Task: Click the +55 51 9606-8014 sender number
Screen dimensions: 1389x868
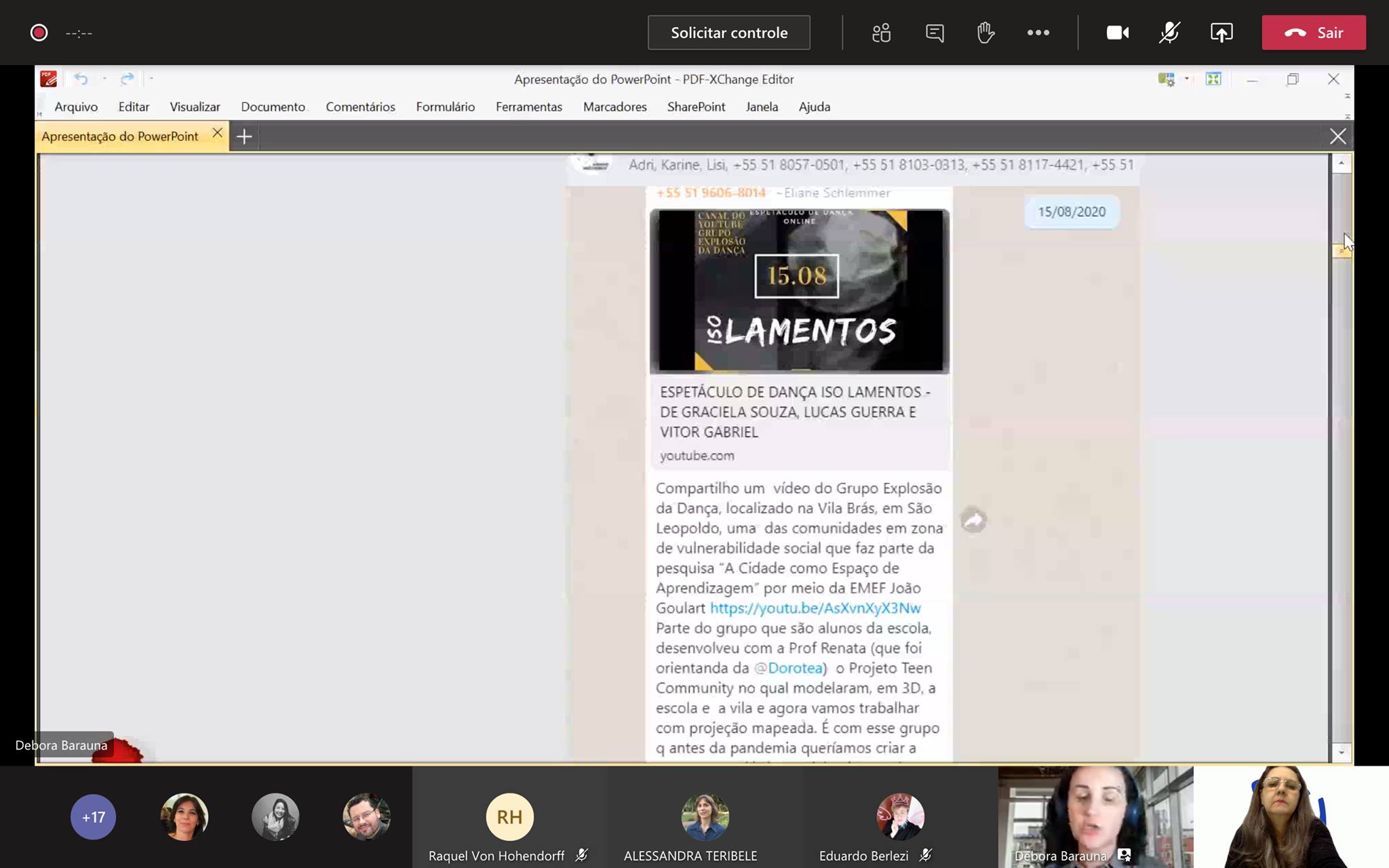Action: 711,193
